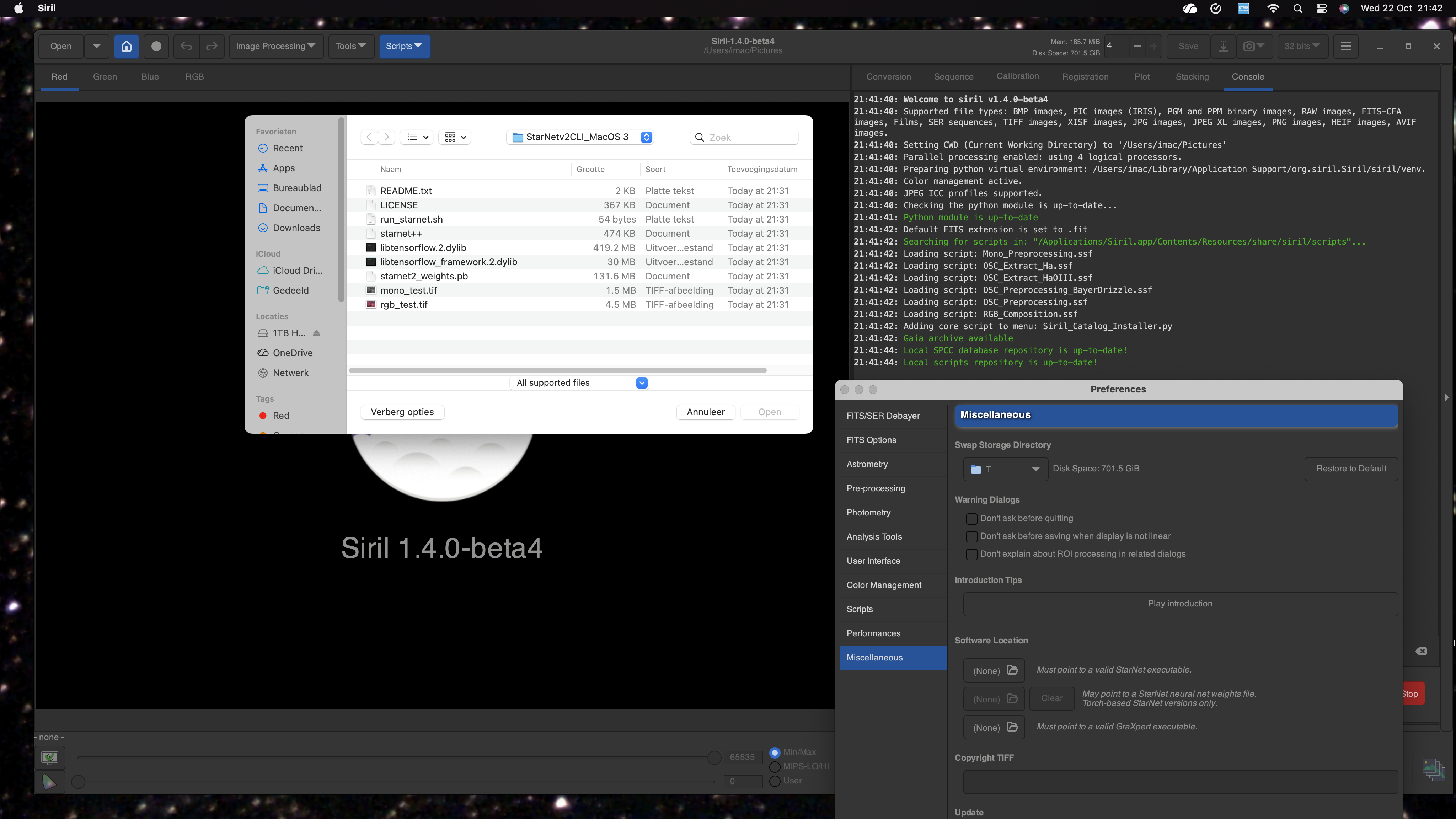This screenshot has width=1456, height=819.
Task: Click folder icon for GraXpert executable
Action: tap(1012, 727)
